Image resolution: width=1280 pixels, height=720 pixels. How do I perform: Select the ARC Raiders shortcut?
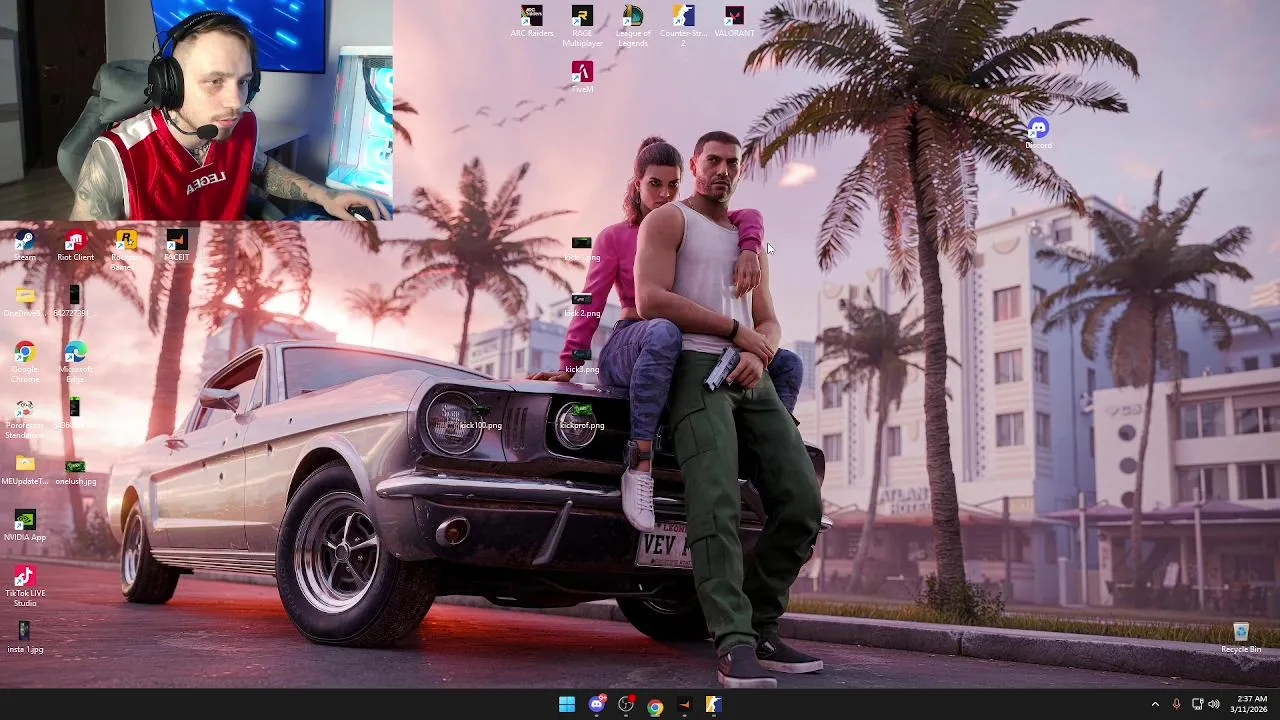click(532, 22)
